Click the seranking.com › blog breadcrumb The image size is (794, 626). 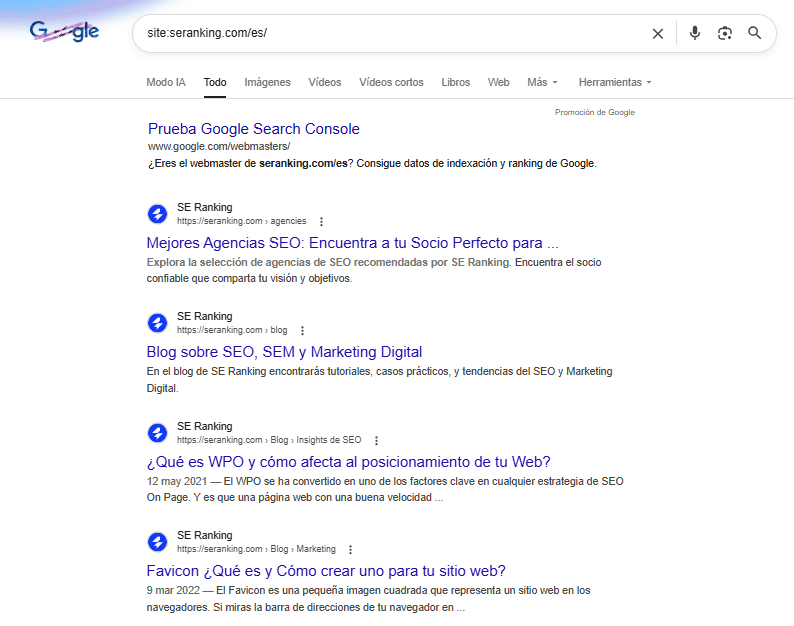232,330
